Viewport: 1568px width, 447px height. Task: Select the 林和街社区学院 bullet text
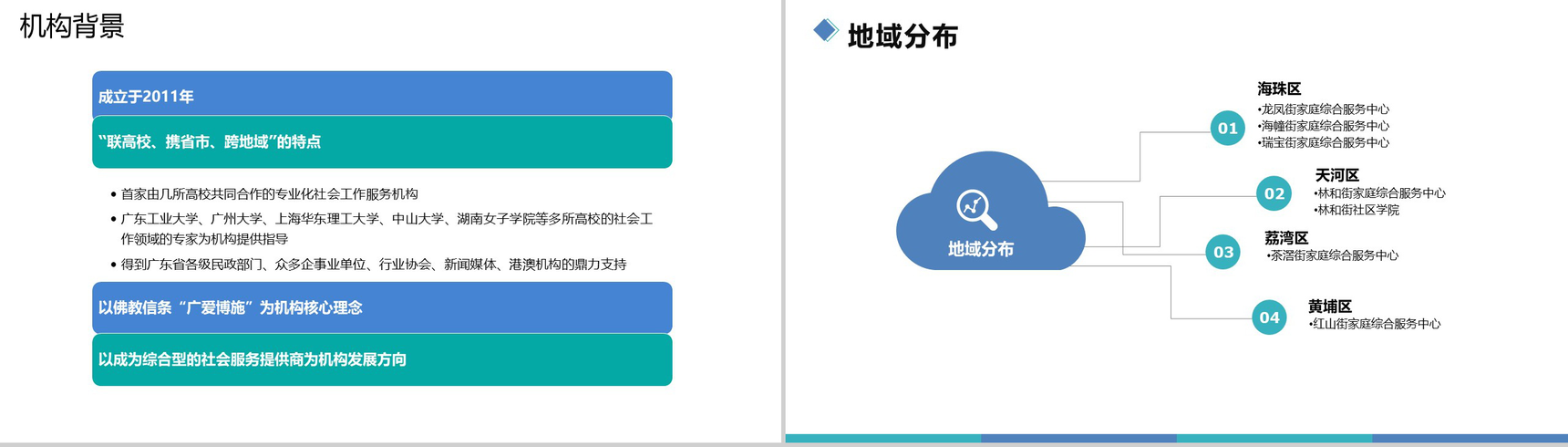[x=1357, y=210]
